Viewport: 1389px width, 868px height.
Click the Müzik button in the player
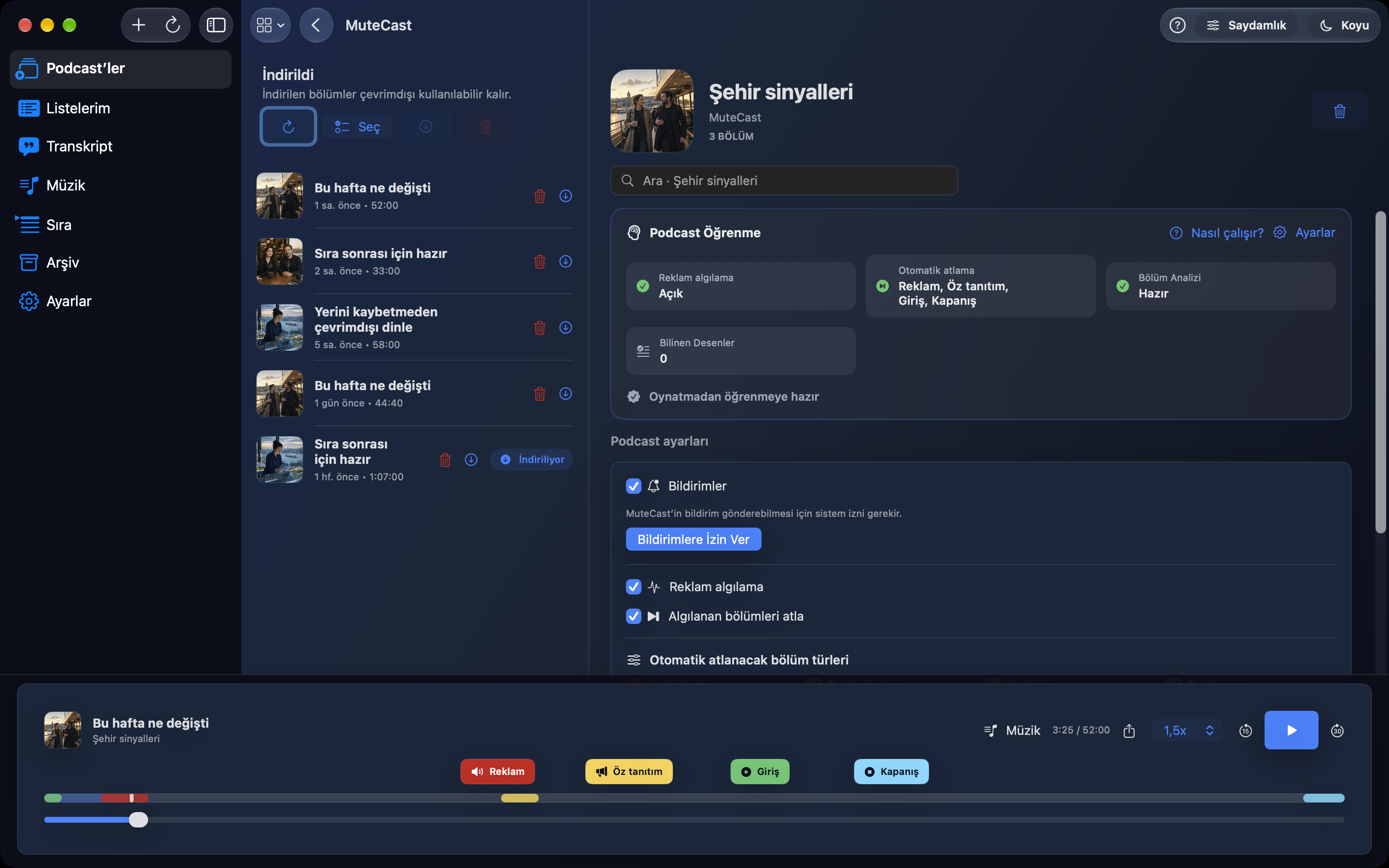1012,730
